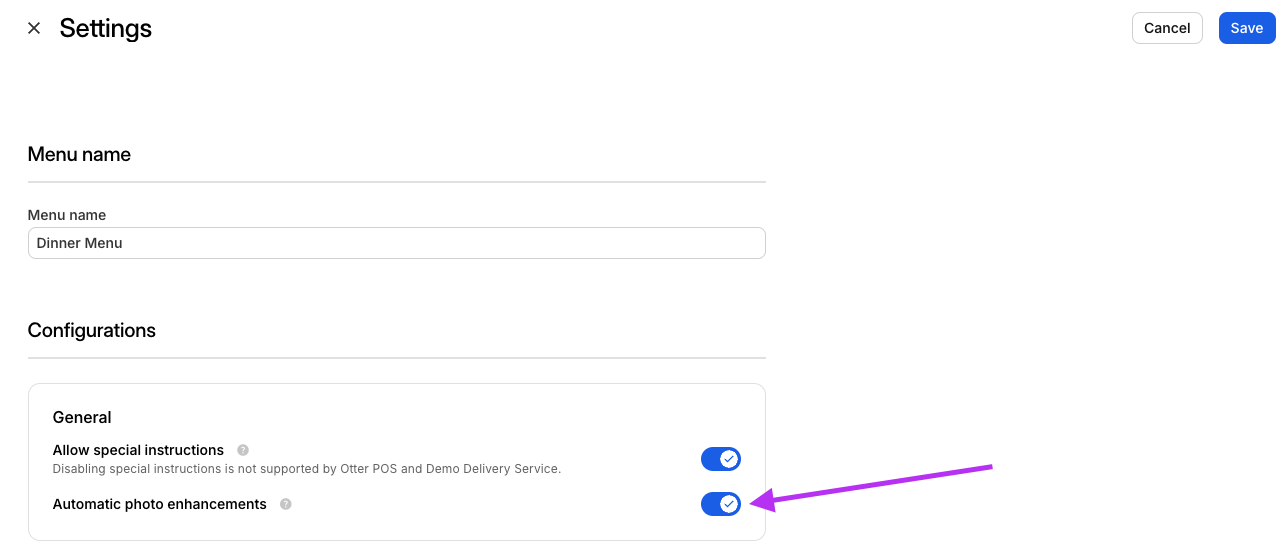Image resolution: width=1286 pixels, height=551 pixels.
Task: Click the Menu name label above the field
Action: [x=67, y=215]
